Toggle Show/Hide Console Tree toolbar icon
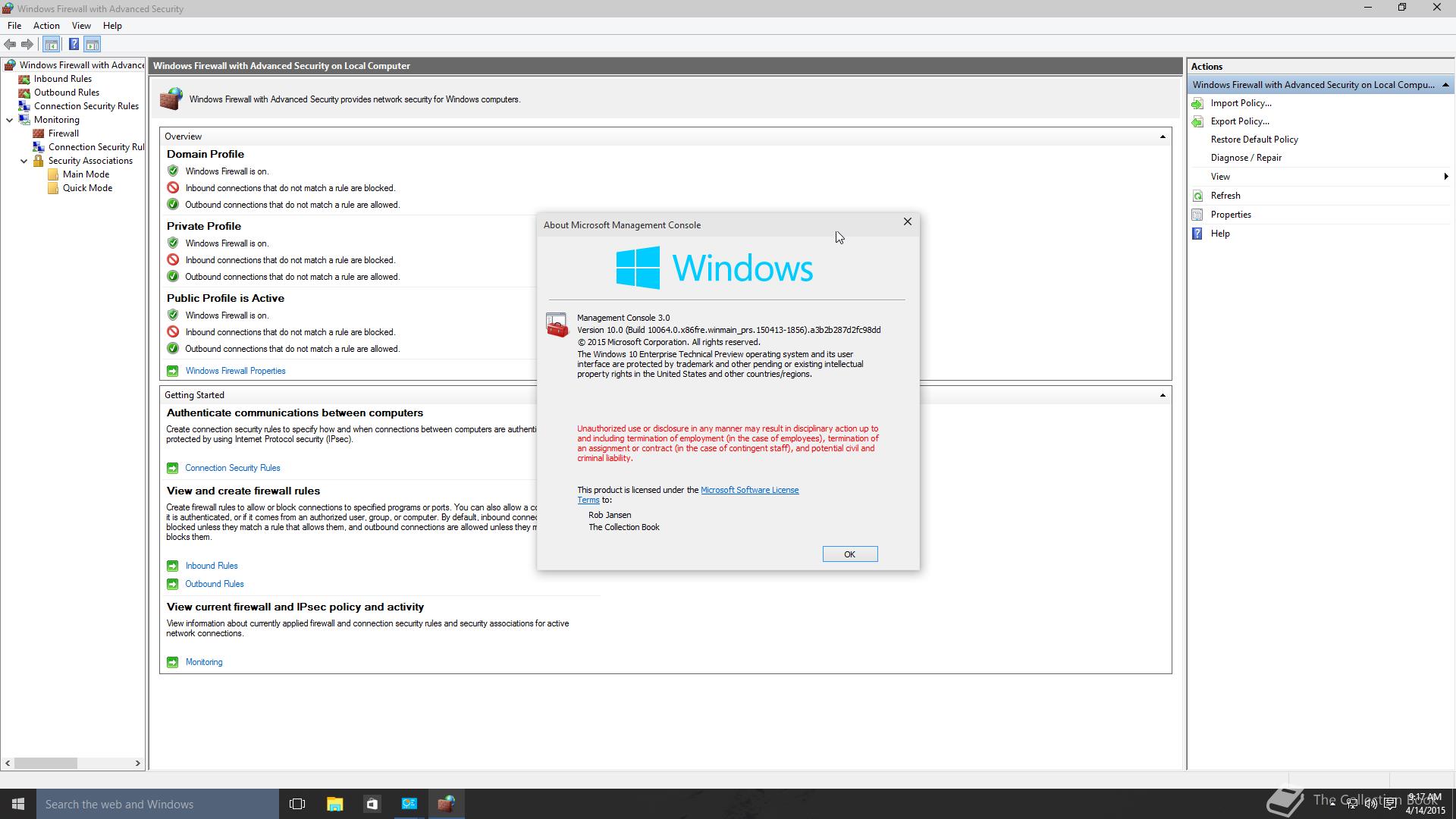Viewport: 1456px width, 819px height. click(52, 45)
